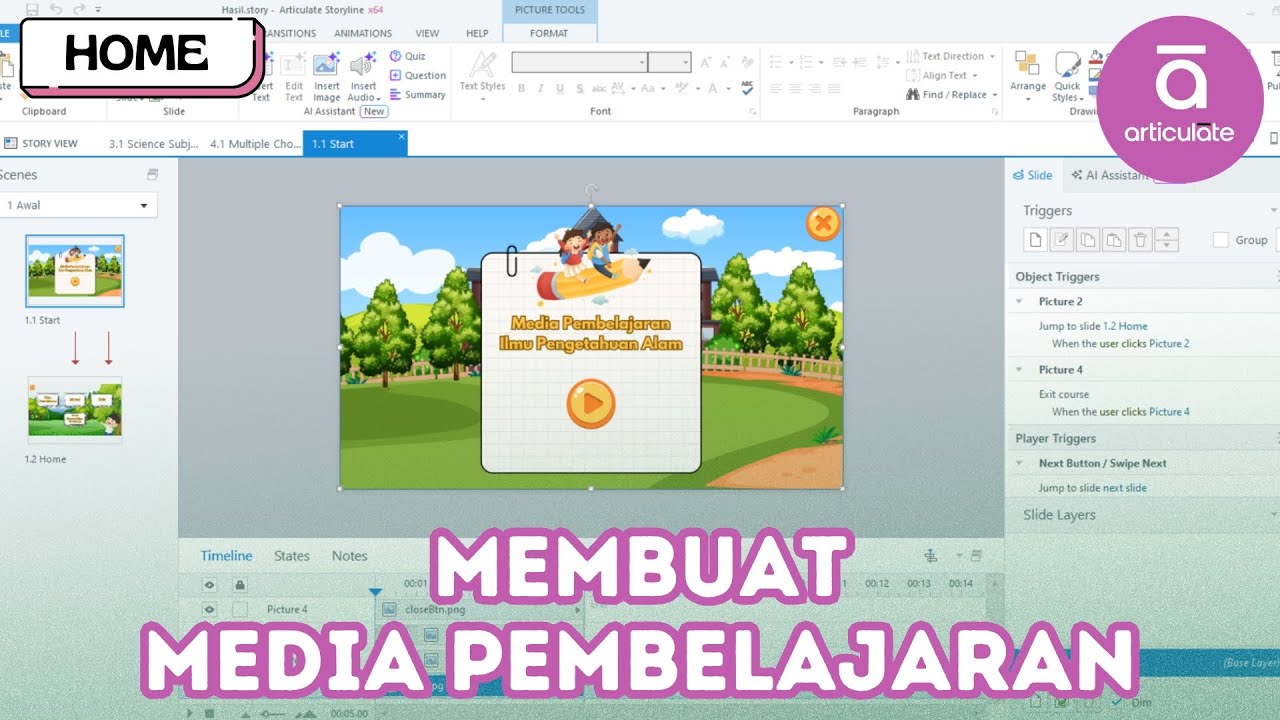This screenshot has width=1280, height=720.
Task: Switch to STORY VIEW tab
Action: 42,144
